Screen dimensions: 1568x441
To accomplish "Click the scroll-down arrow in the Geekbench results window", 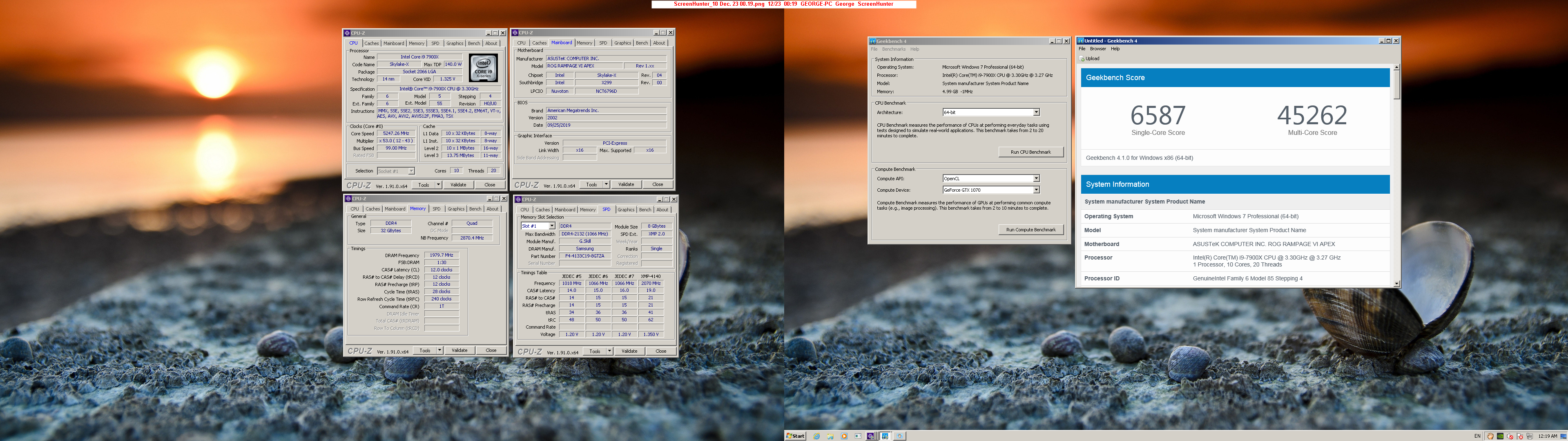I will pyautogui.click(x=1397, y=283).
